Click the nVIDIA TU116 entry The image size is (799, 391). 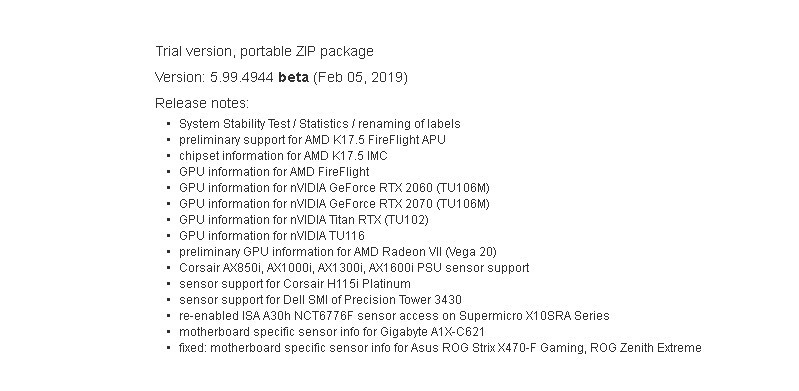click(x=272, y=236)
